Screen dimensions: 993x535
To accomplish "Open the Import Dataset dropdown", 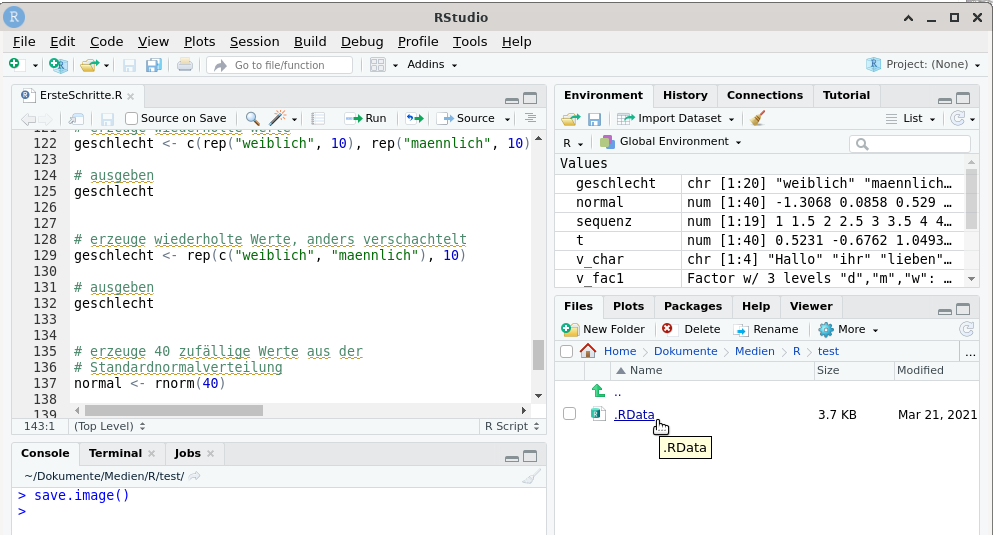I will coord(676,118).
